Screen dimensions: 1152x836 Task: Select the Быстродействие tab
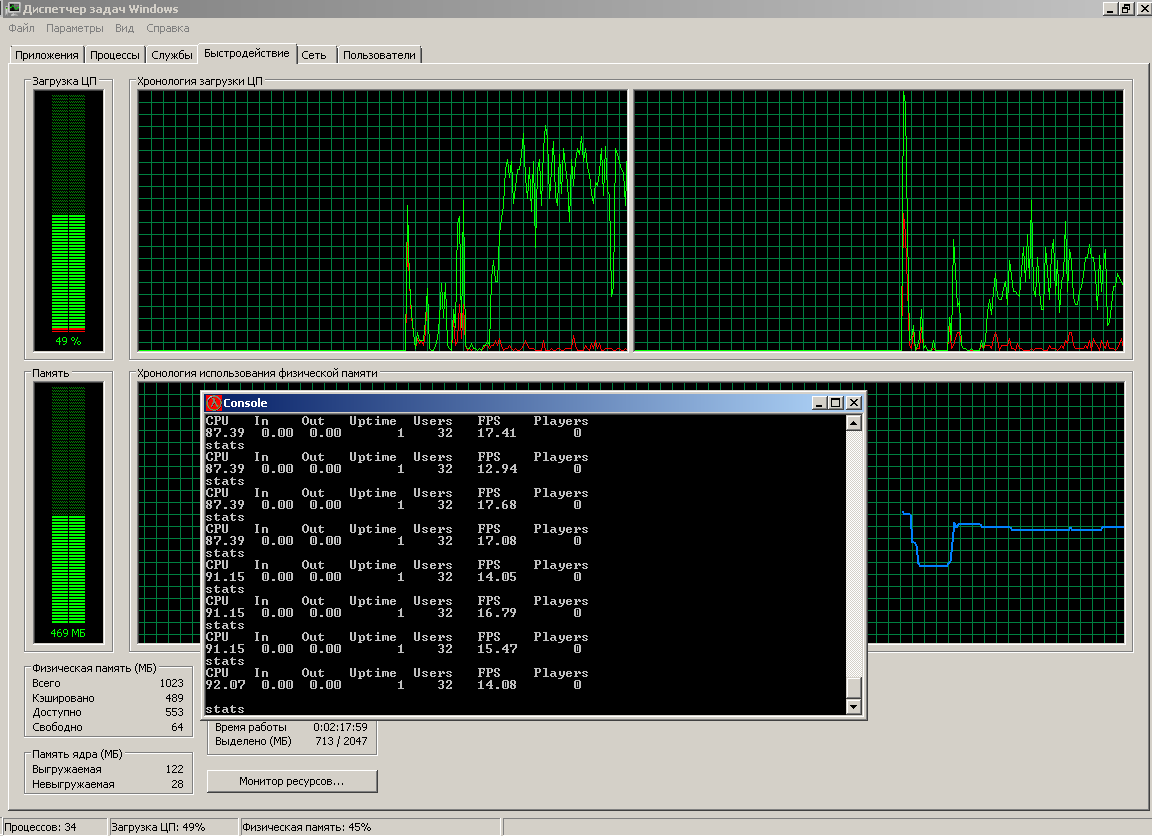coord(247,54)
